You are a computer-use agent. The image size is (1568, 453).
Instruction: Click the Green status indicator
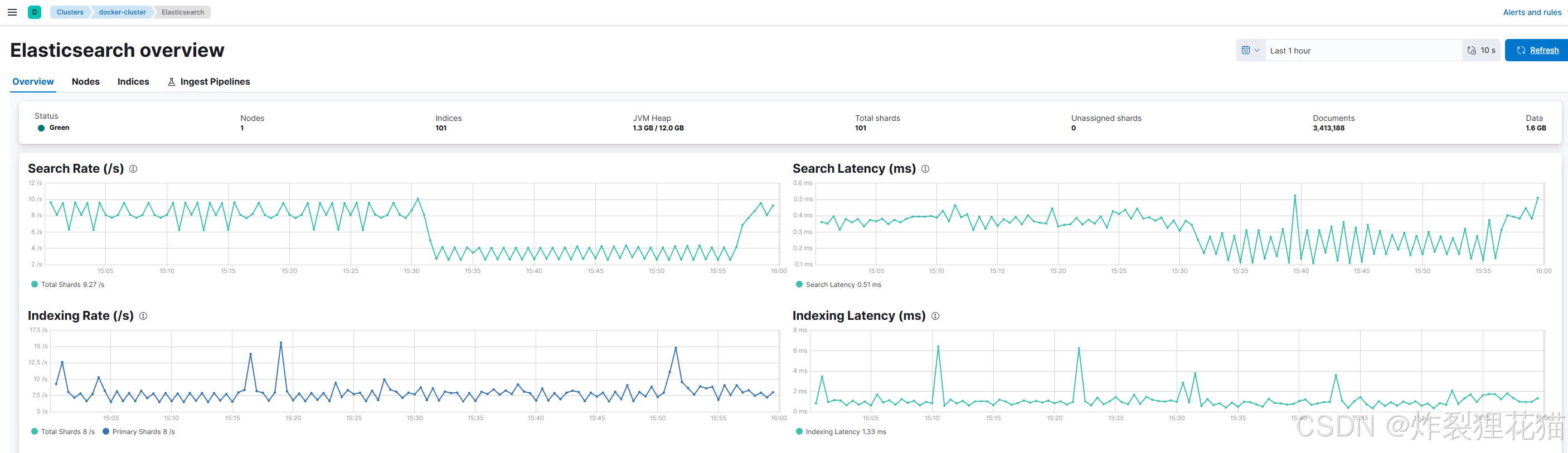[54, 128]
